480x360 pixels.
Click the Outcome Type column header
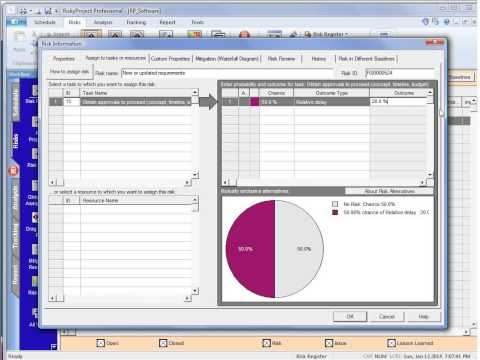click(x=331, y=93)
